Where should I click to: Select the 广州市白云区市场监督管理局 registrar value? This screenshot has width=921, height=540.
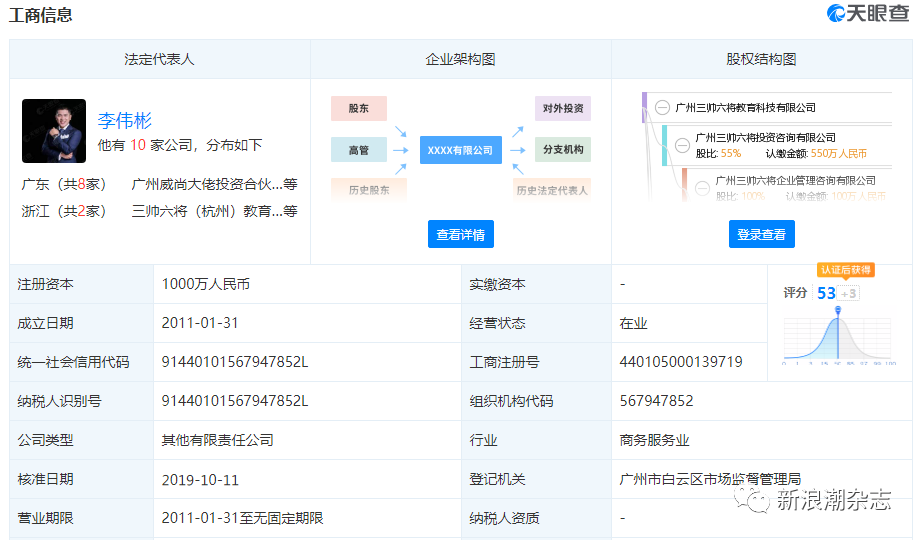click(710, 479)
